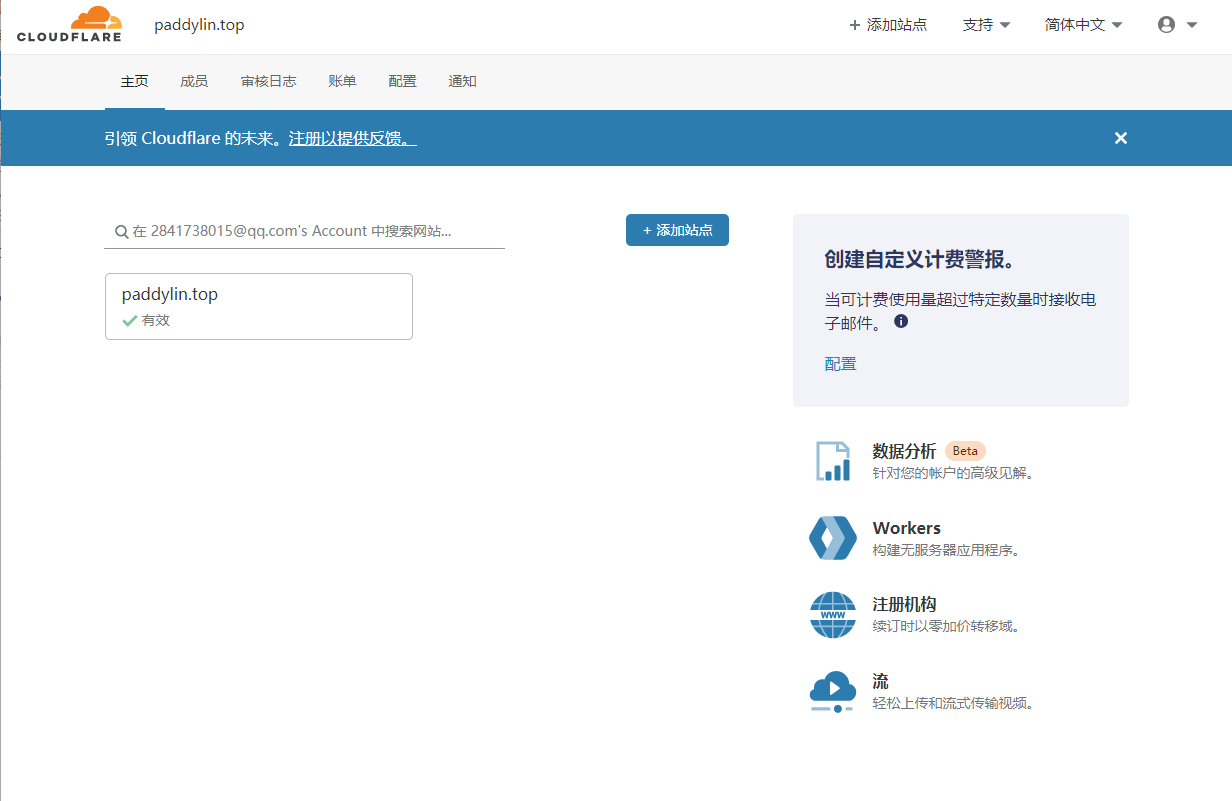Click the Beta badge next to 数据分析
1232x801 pixels.
click(965, 451)
